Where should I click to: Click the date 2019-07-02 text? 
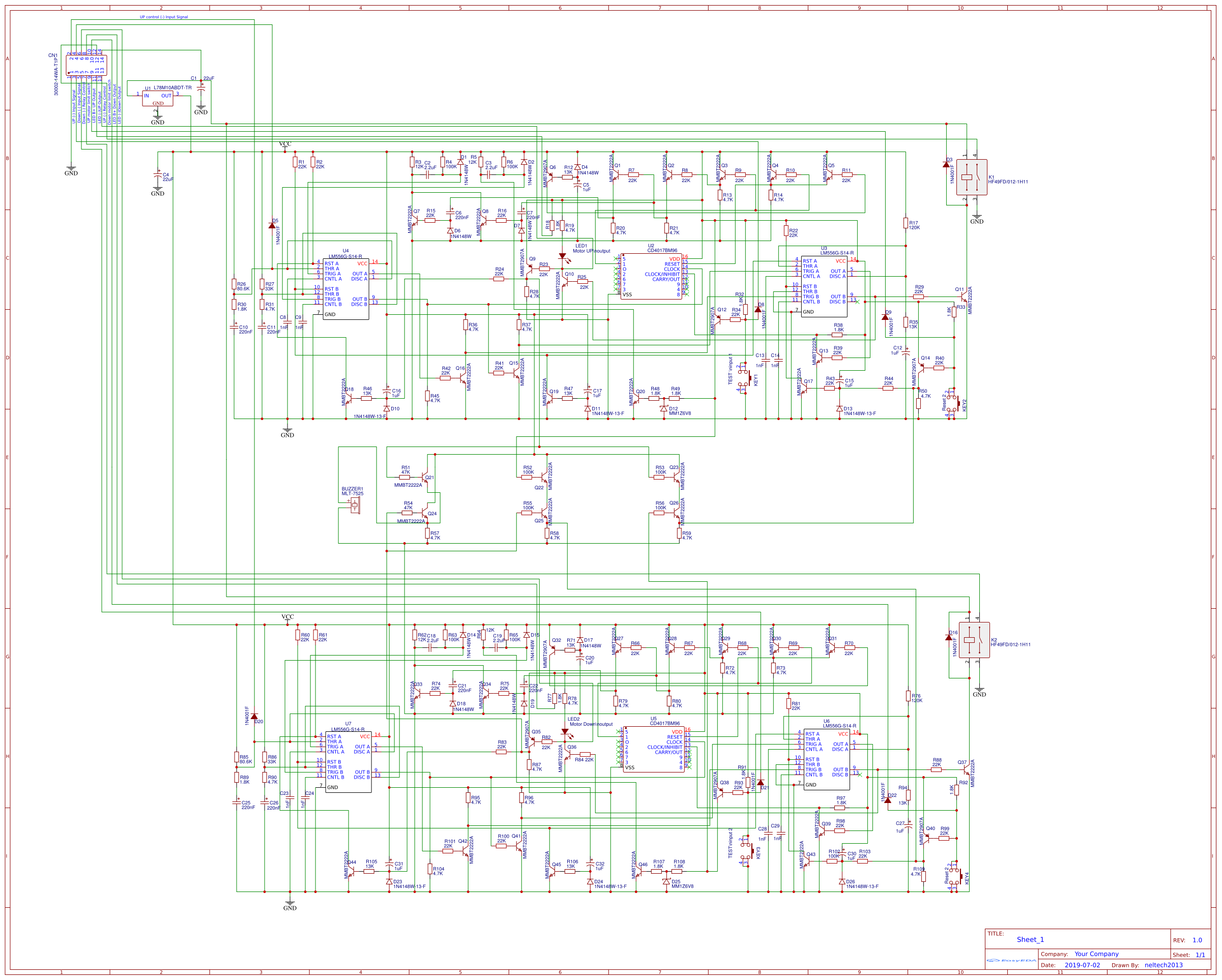pos(1082,965)
